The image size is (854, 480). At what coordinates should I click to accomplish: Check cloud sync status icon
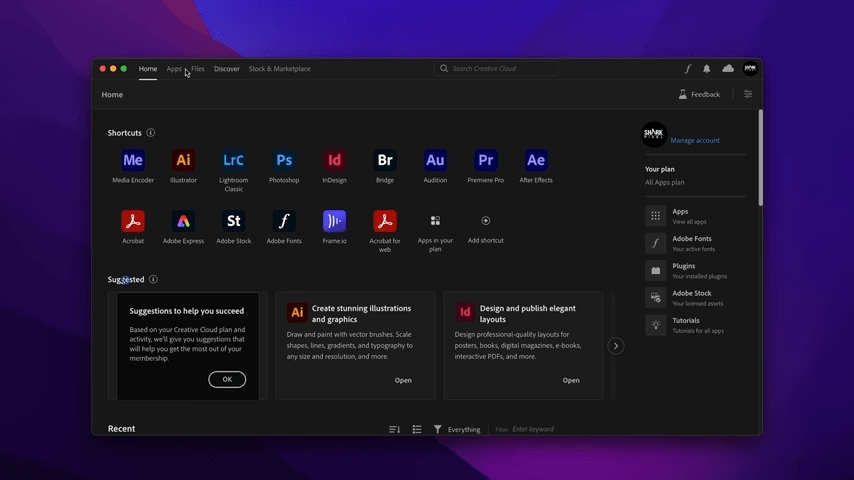(728, 69)
